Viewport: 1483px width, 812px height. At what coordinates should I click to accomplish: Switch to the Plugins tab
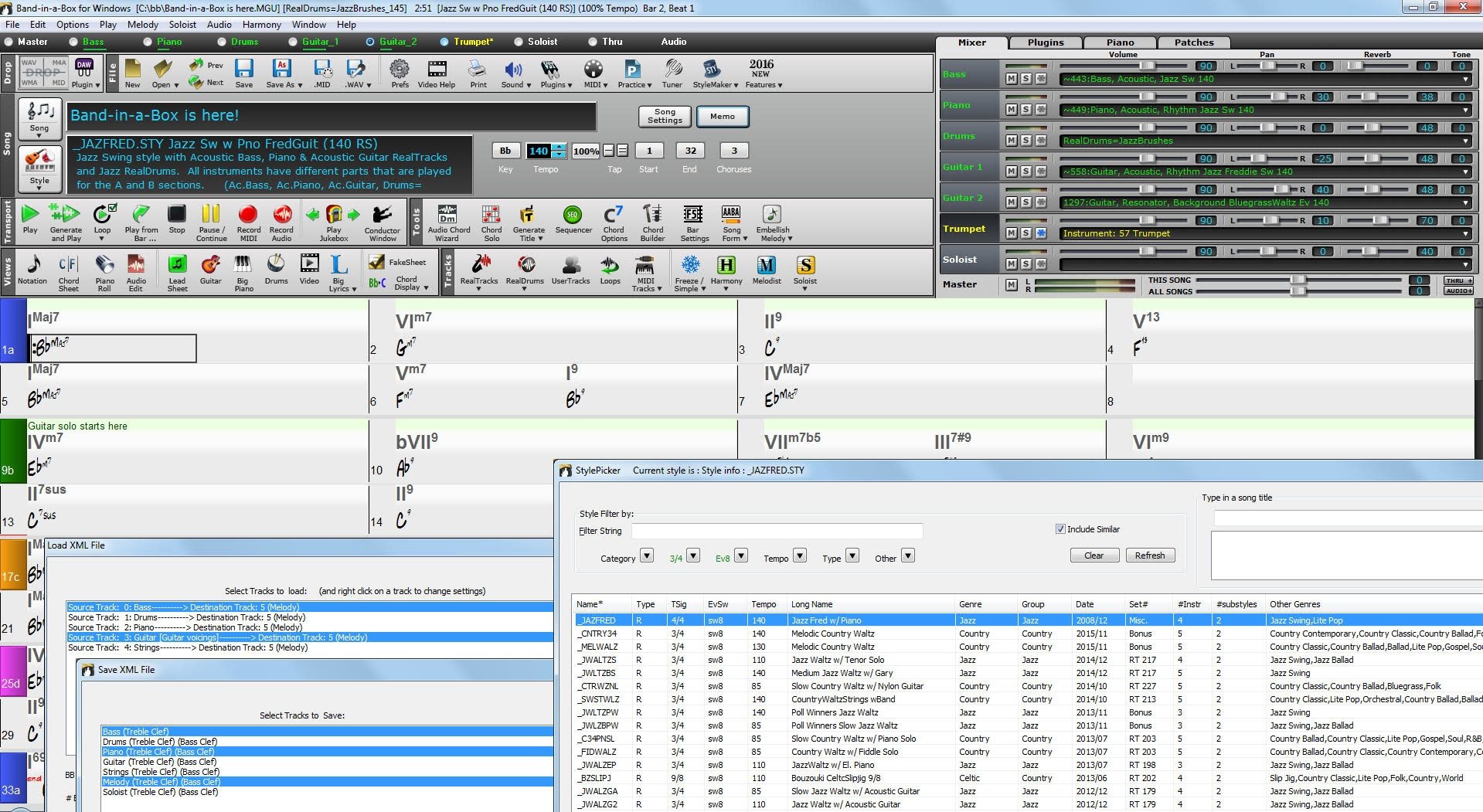click(x=1046, y=42)
